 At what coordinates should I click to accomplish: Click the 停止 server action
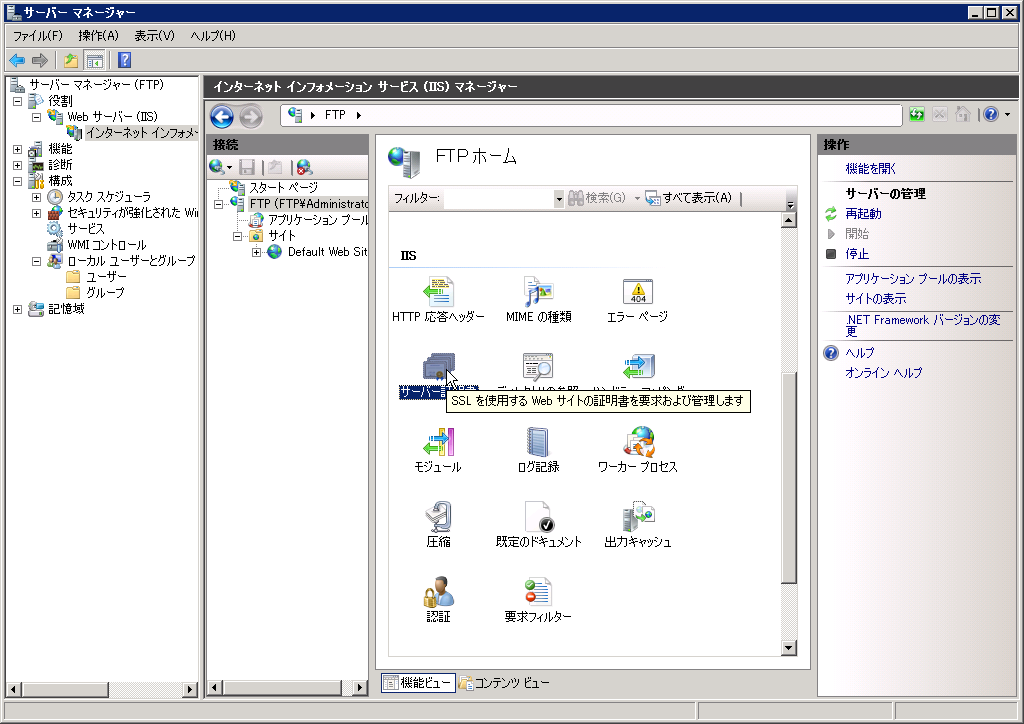(857, 254)
